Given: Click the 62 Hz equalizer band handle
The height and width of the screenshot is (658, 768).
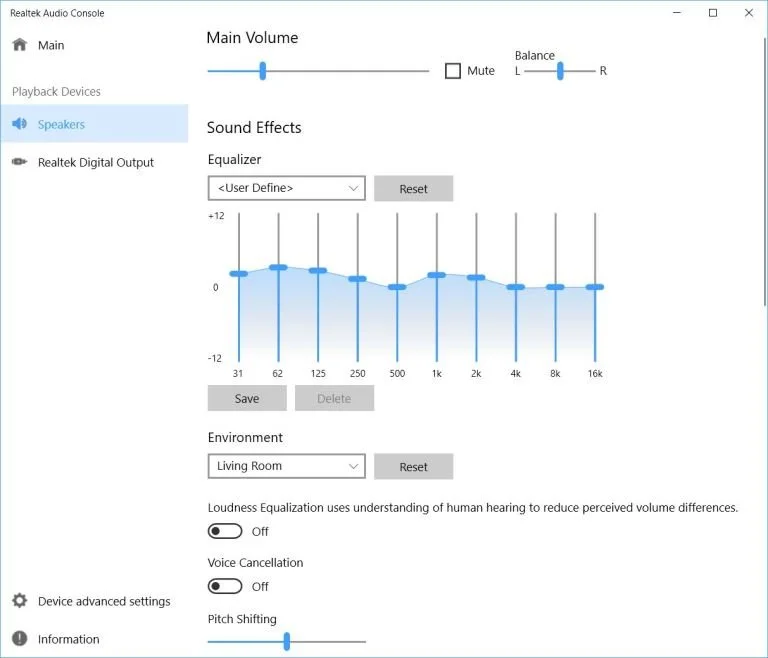Looking at the screenshot, I should 278,267.
